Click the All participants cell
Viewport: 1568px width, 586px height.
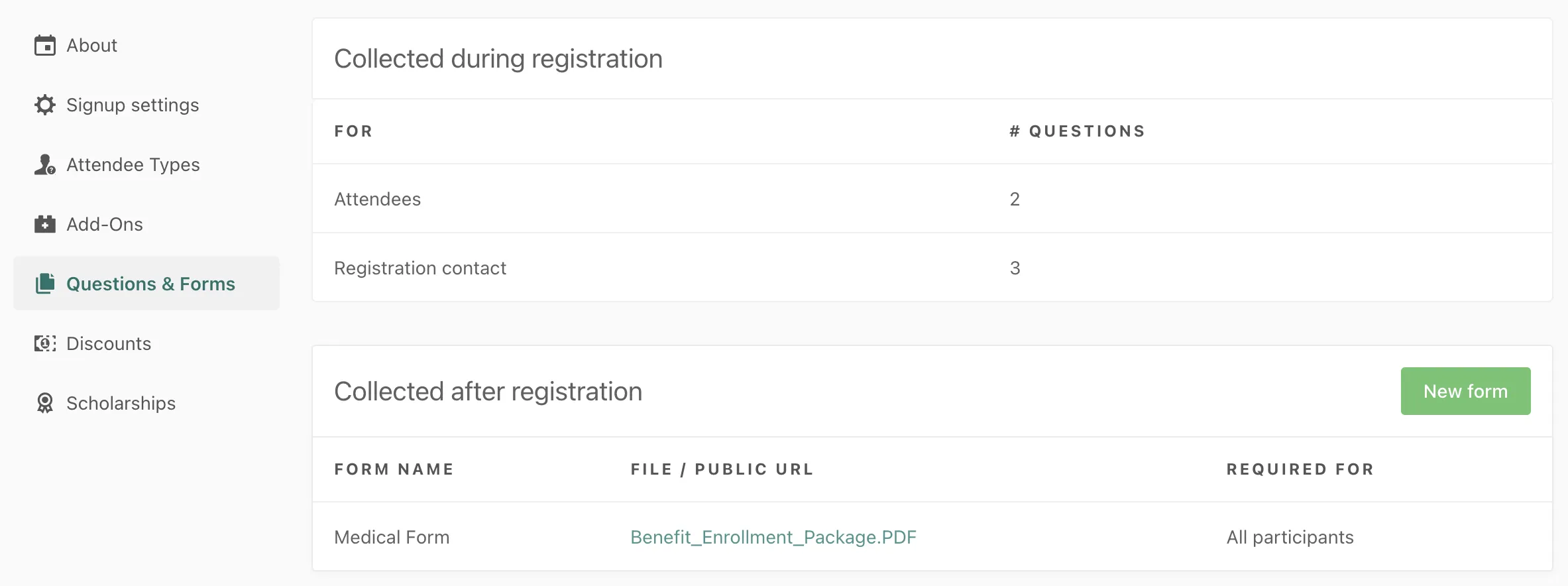(1290, 537)
